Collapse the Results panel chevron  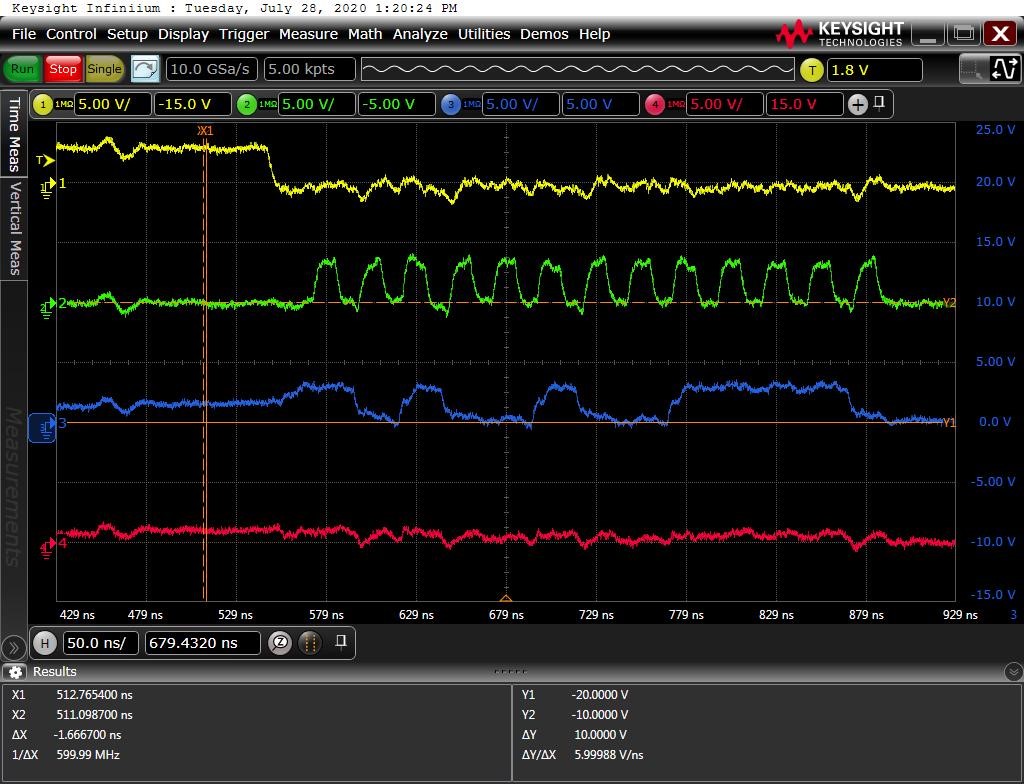click(1013, 672)
